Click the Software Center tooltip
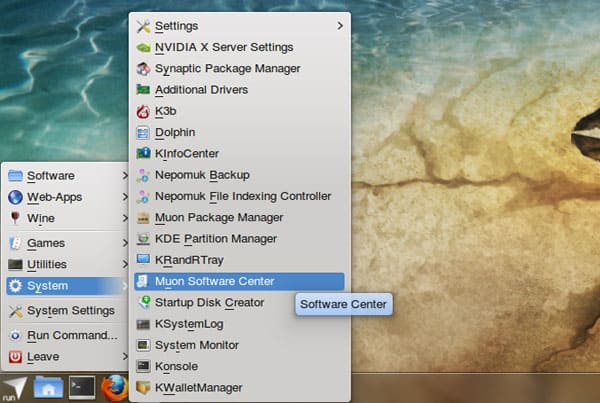 click(344, 304)
